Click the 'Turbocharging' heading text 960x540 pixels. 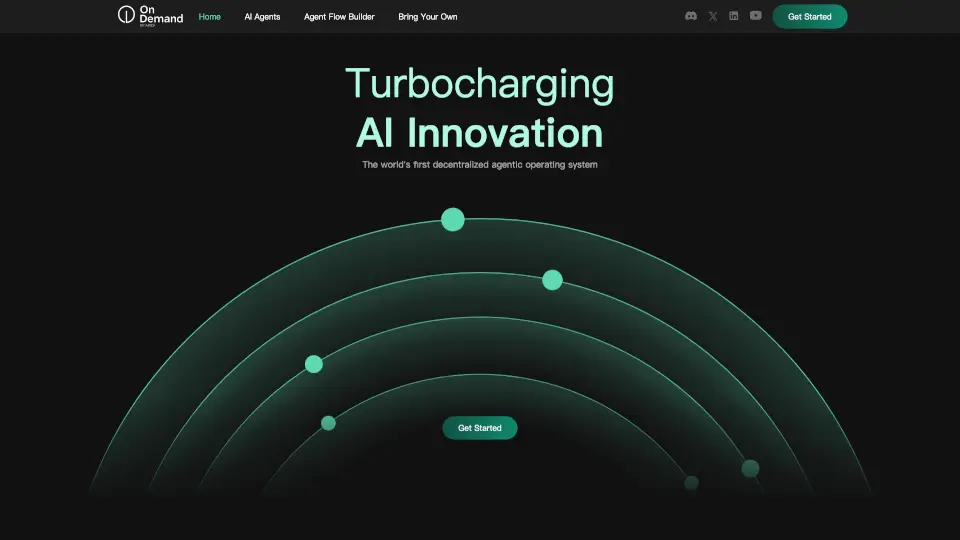[x=480, y=84]
